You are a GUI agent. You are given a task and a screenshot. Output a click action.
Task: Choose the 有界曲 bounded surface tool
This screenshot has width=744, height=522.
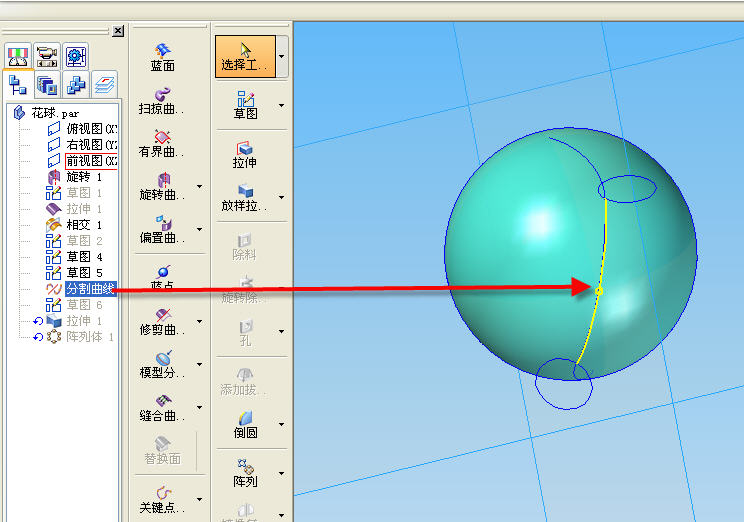[x=162, y=143]
